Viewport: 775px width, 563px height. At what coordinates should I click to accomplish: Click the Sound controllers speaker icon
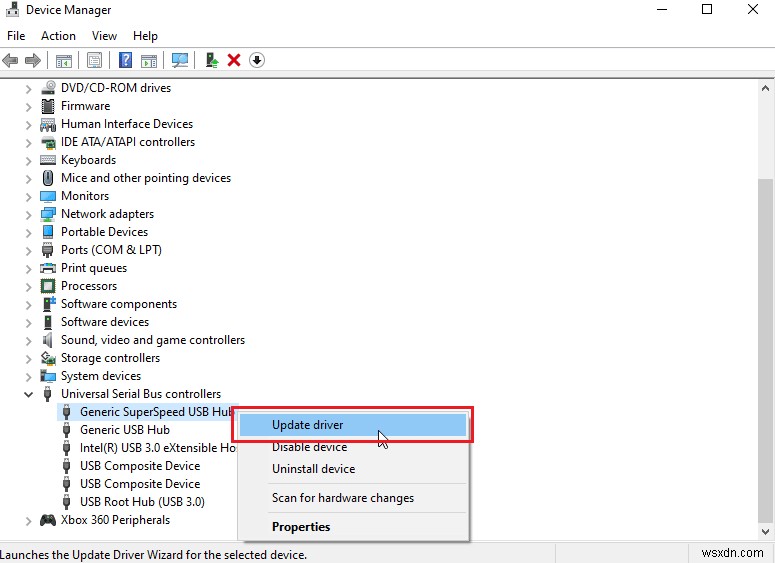[48, 340]
